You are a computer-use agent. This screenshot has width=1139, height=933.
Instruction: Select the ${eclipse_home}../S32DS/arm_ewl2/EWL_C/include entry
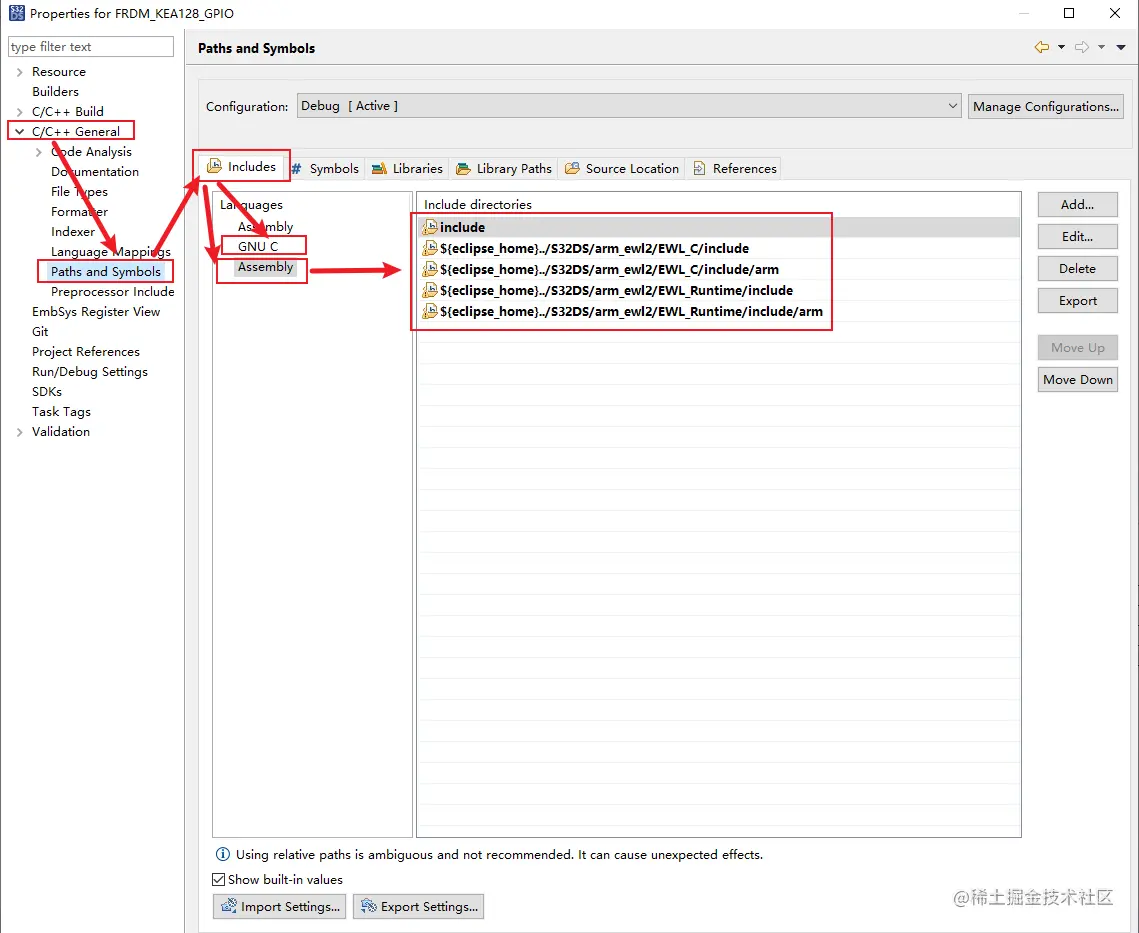[x=719, y=249]
